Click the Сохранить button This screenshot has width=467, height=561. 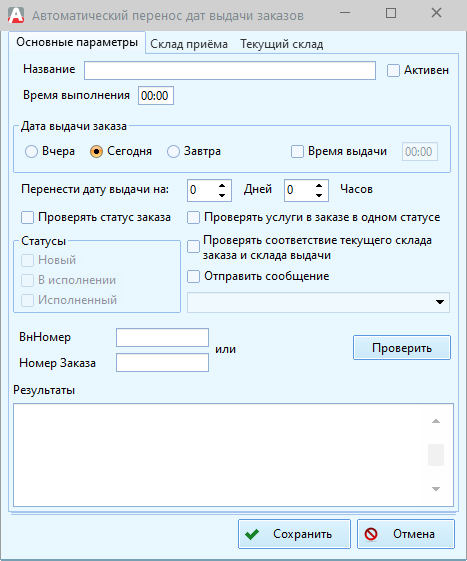[x=294, y=534]
